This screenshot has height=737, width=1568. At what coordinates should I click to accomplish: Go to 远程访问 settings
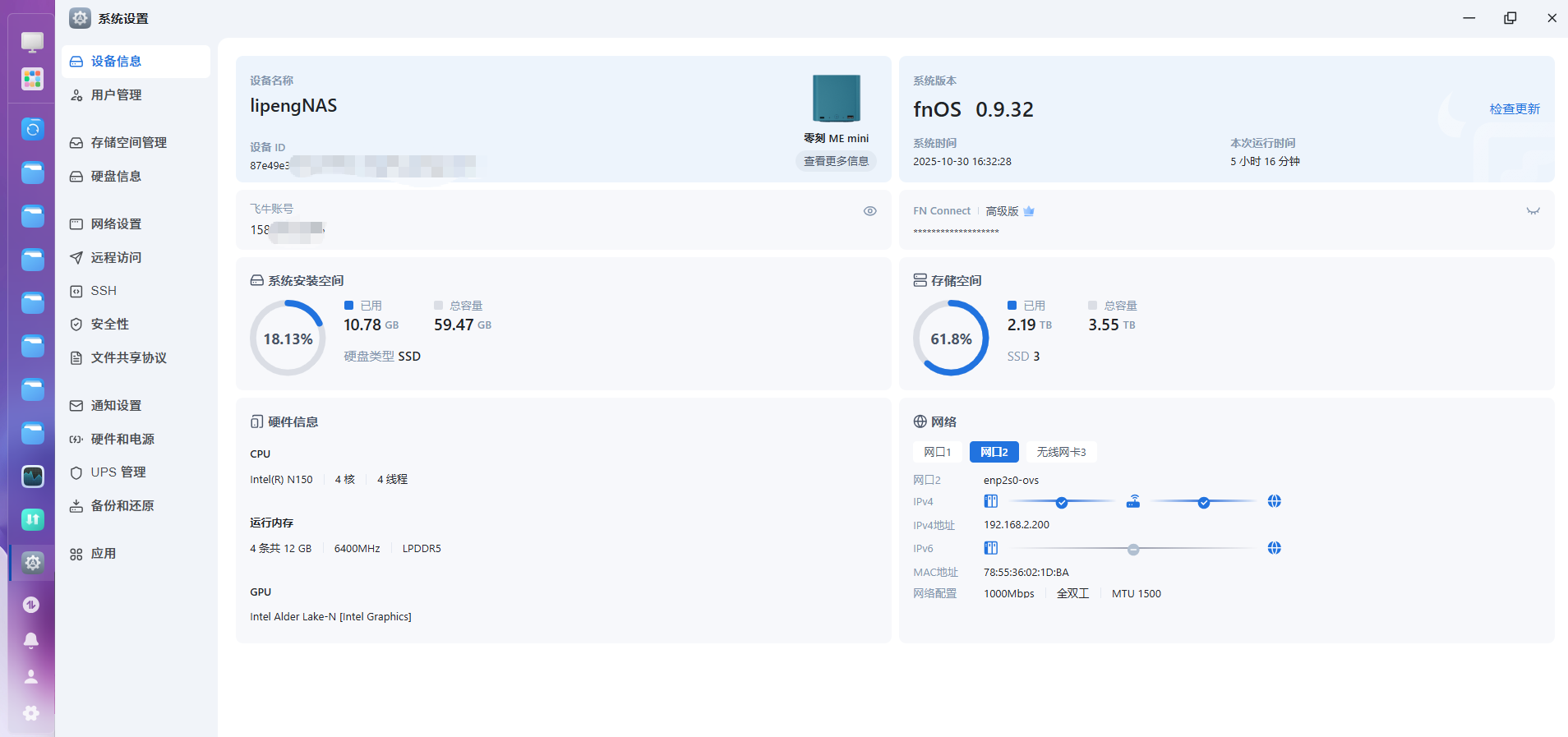click(x=136, y=258)
